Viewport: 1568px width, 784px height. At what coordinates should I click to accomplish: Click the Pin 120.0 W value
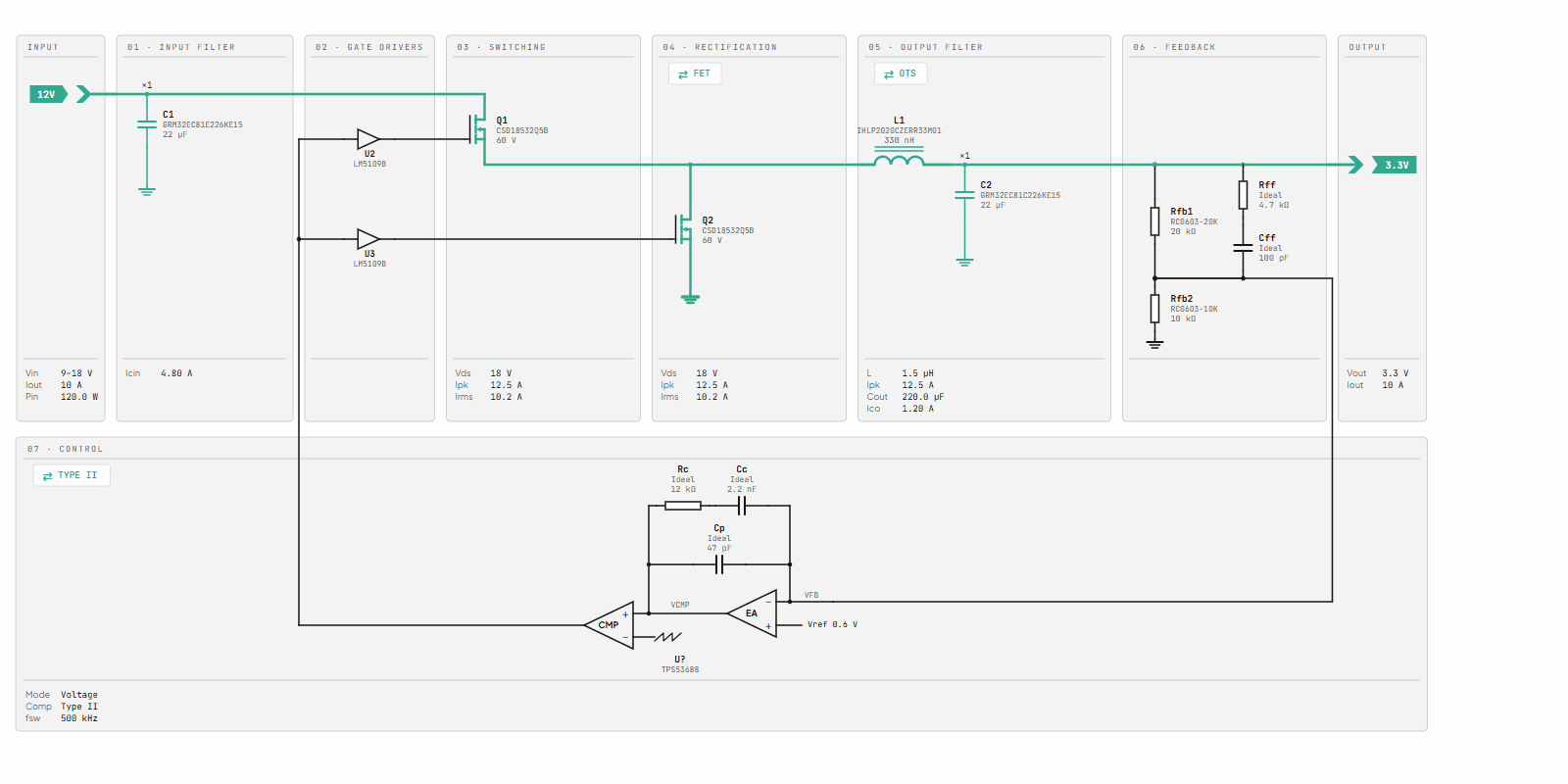coord(79,397)
